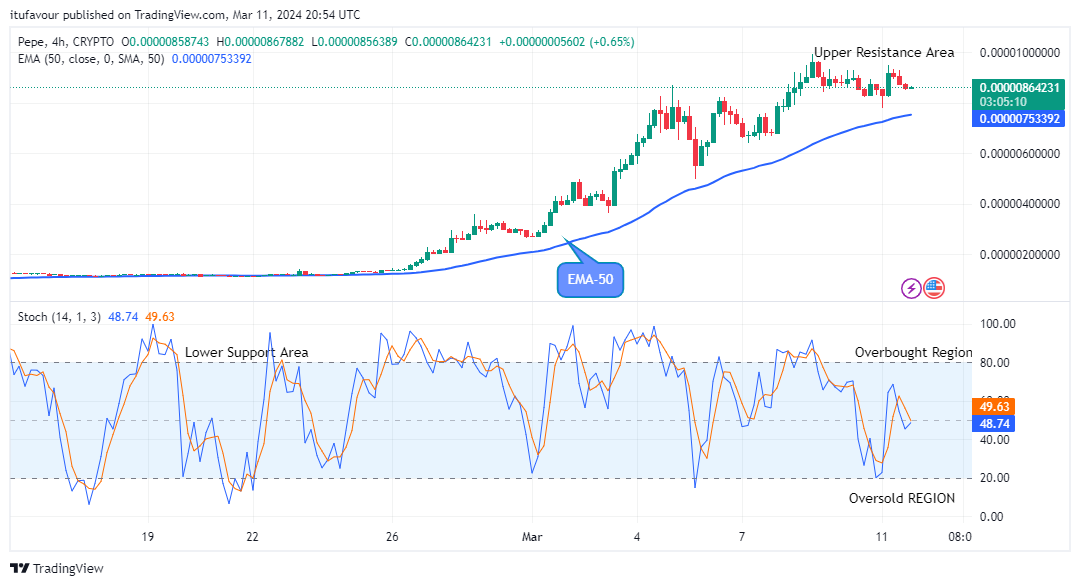Click the Overbought Region label
1080x586 pixels.
click(x=913, y=353)
